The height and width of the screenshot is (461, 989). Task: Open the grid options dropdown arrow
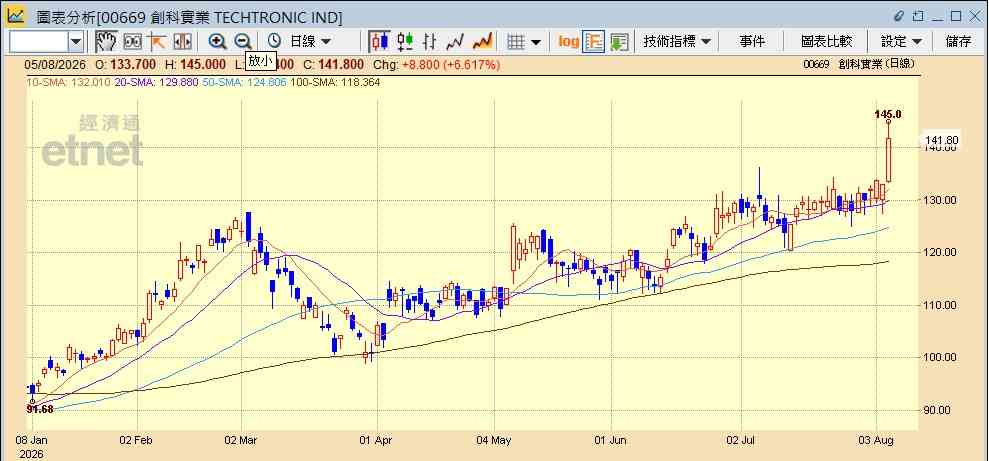point(536,42)
